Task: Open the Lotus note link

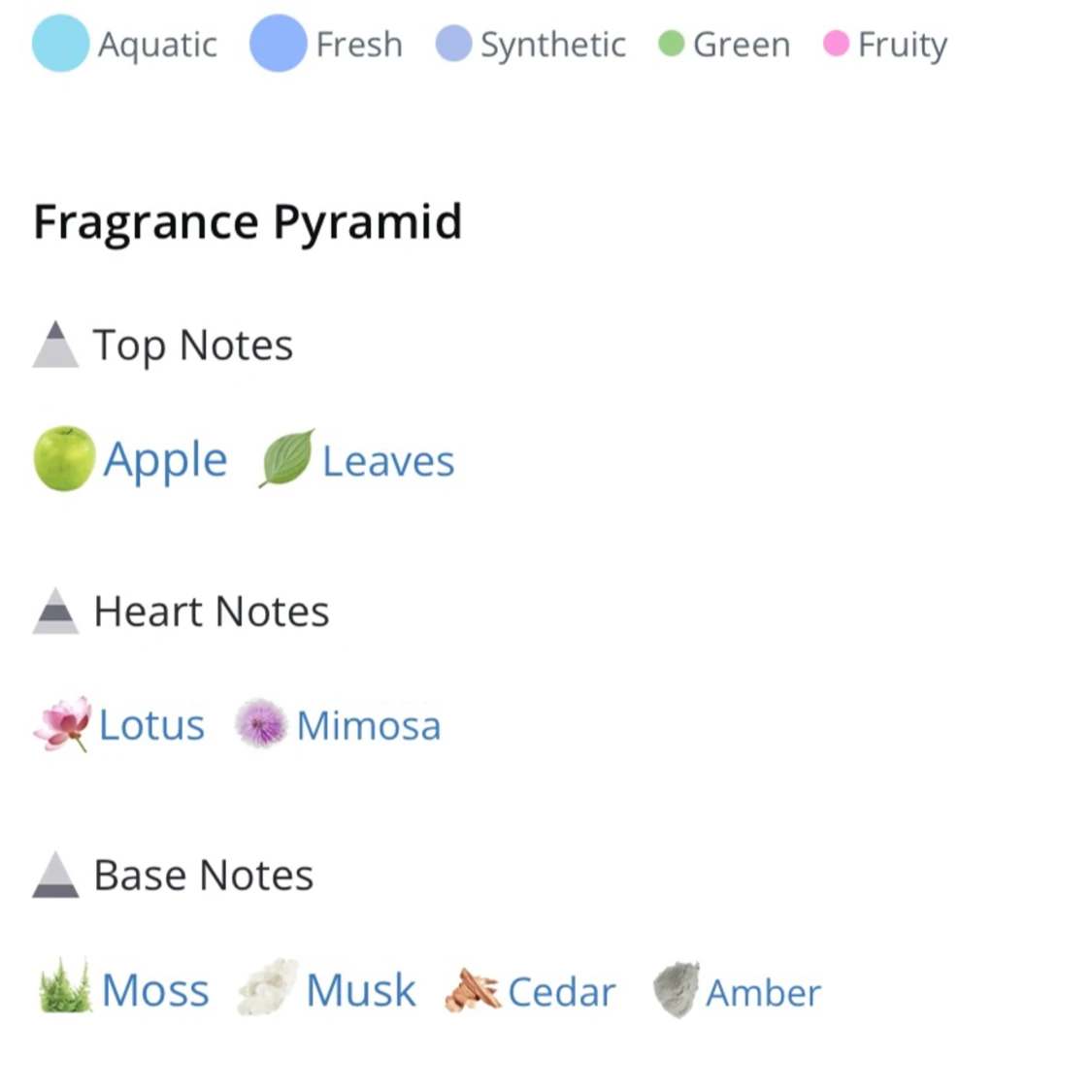Action: click(x=151, y=725)
